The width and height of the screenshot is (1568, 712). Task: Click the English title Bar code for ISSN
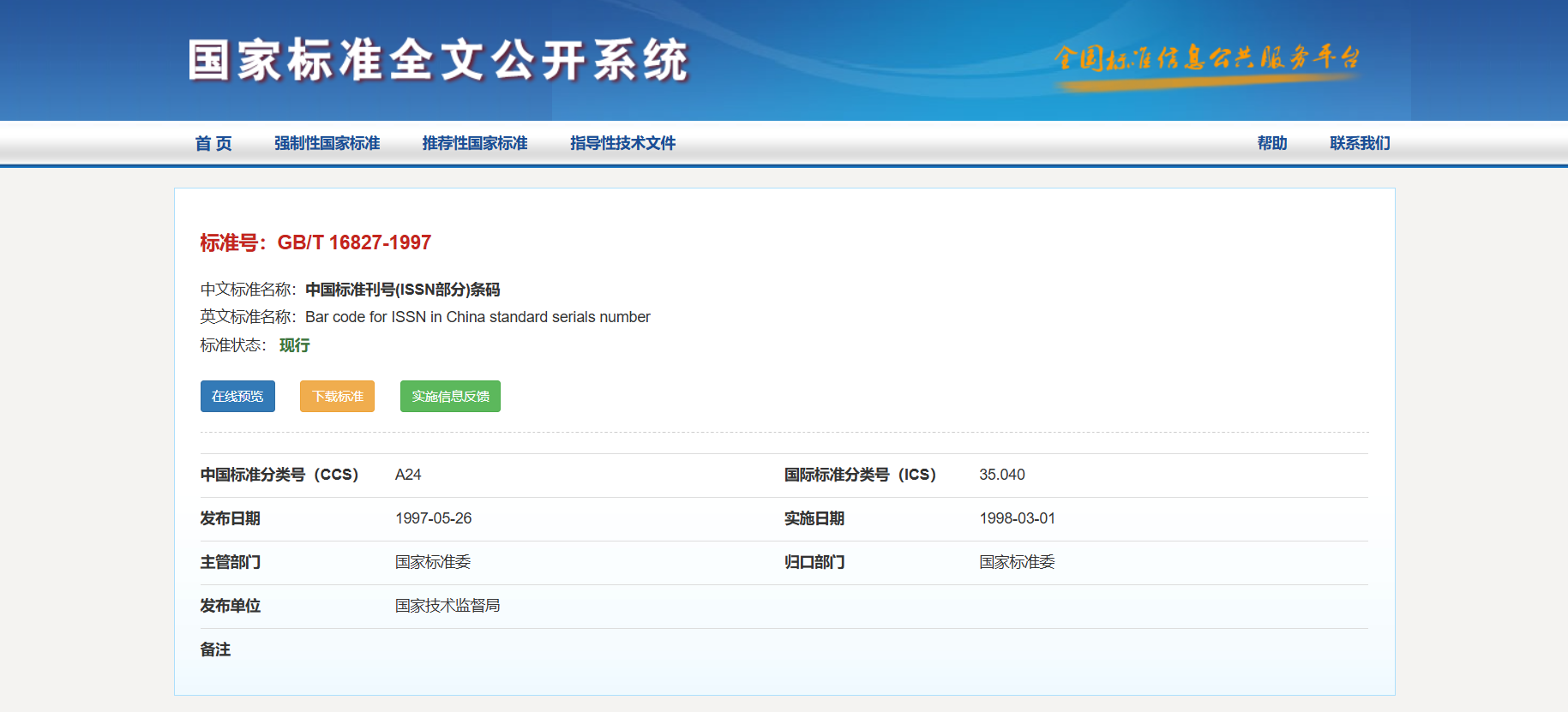(478, 317)
